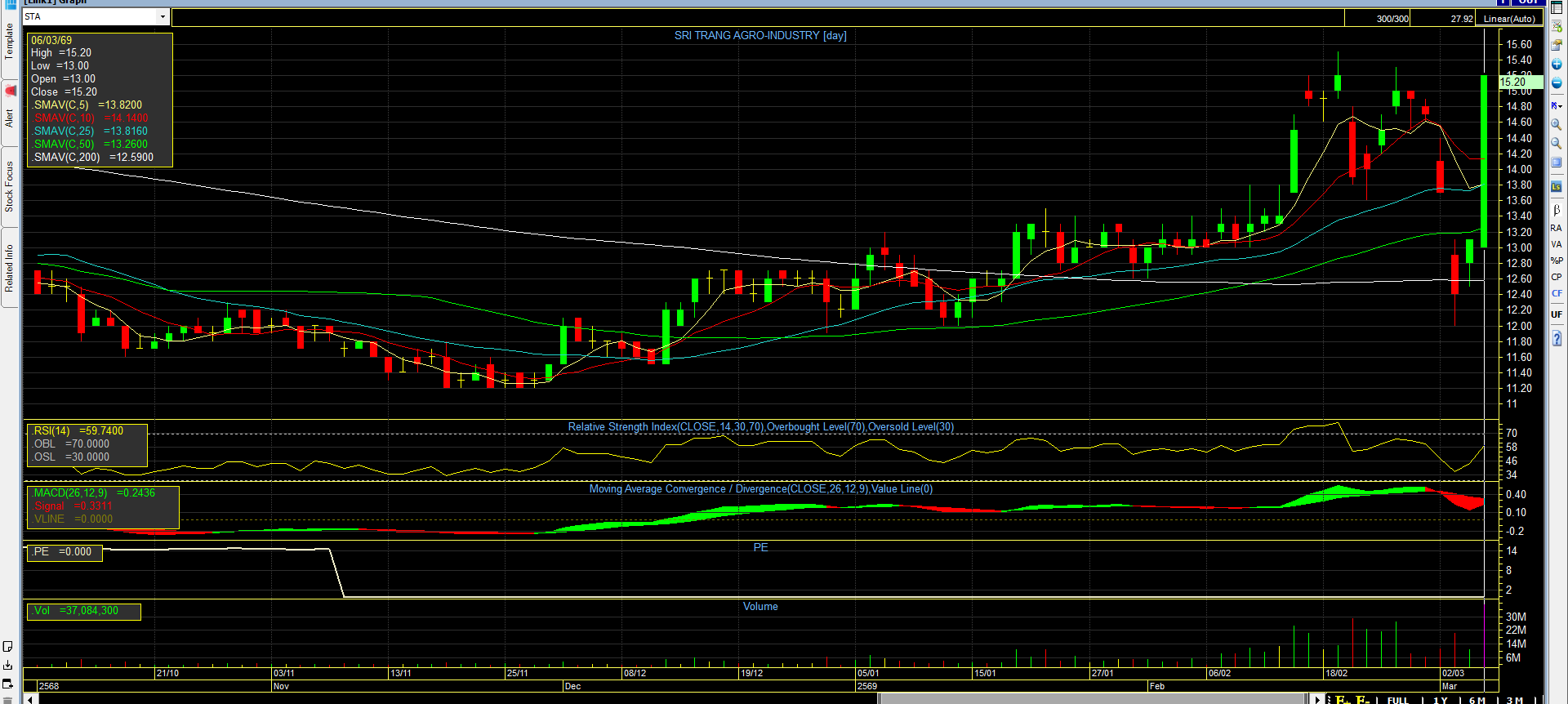Click the Volume panel title
Screen dimensions: 1568x704
point(760,606)
